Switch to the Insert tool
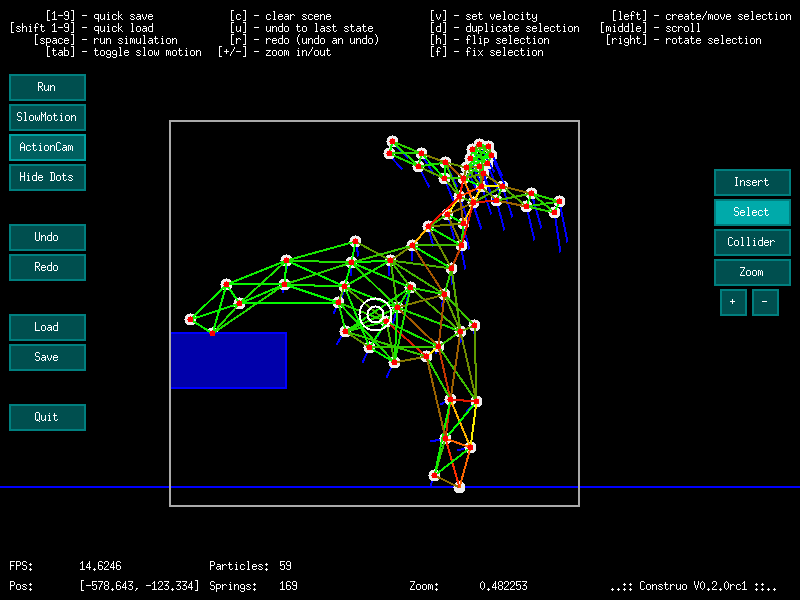The image size is (800, 600). [751, 182]
